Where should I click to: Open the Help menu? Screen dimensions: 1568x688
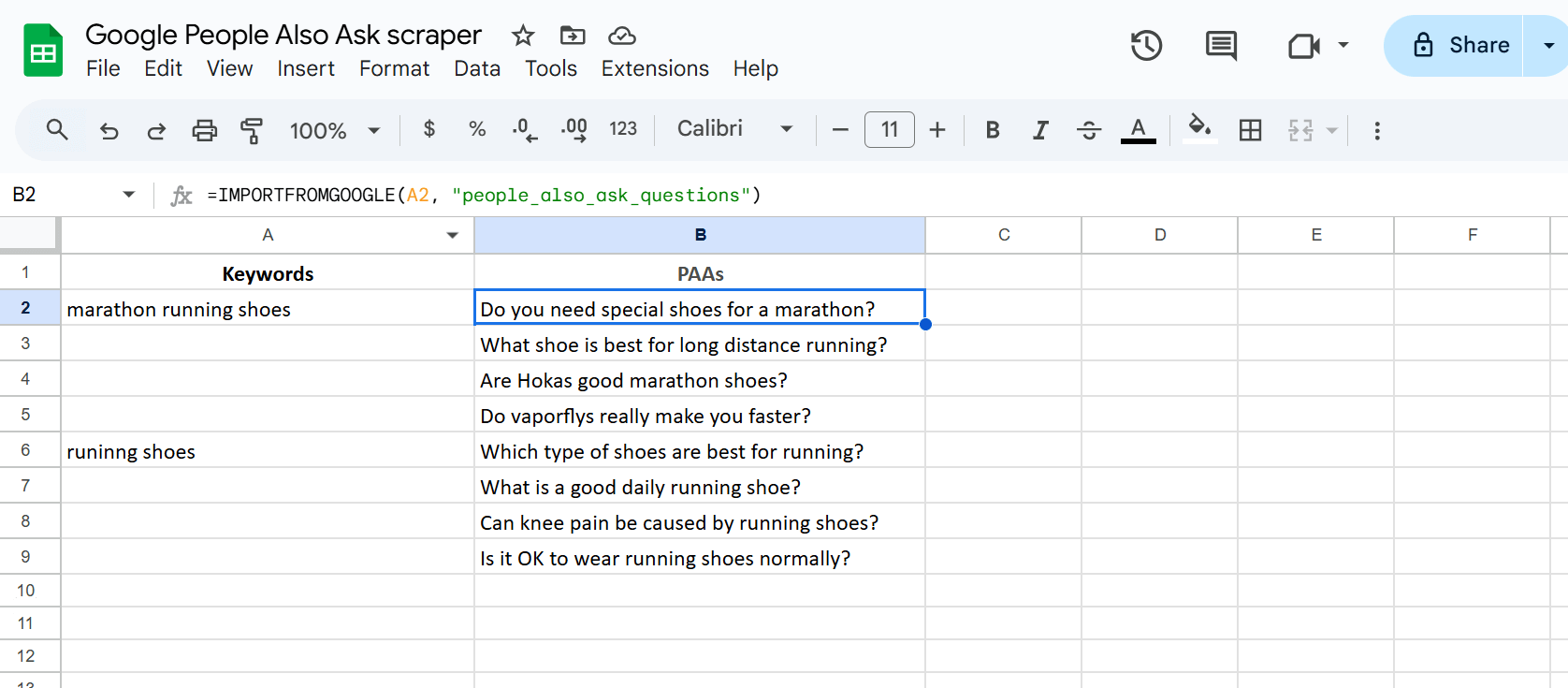(x=756, y=68)
